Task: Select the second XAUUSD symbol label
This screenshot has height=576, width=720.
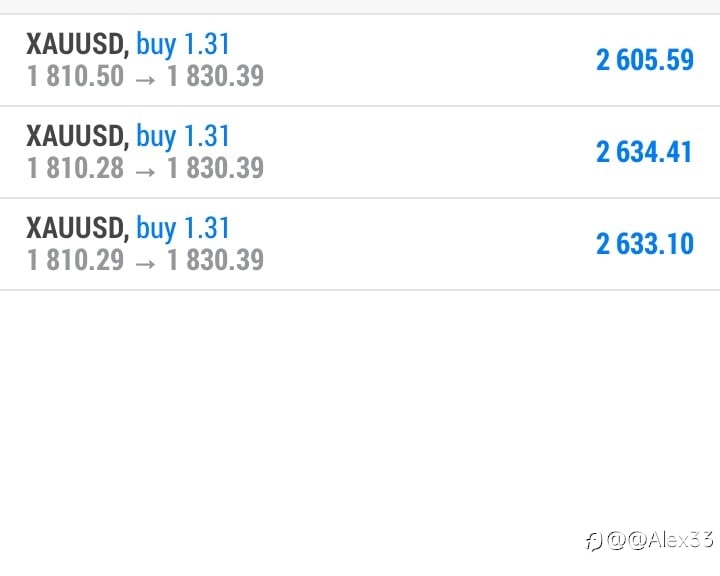Action: click(x=78, y=136)
